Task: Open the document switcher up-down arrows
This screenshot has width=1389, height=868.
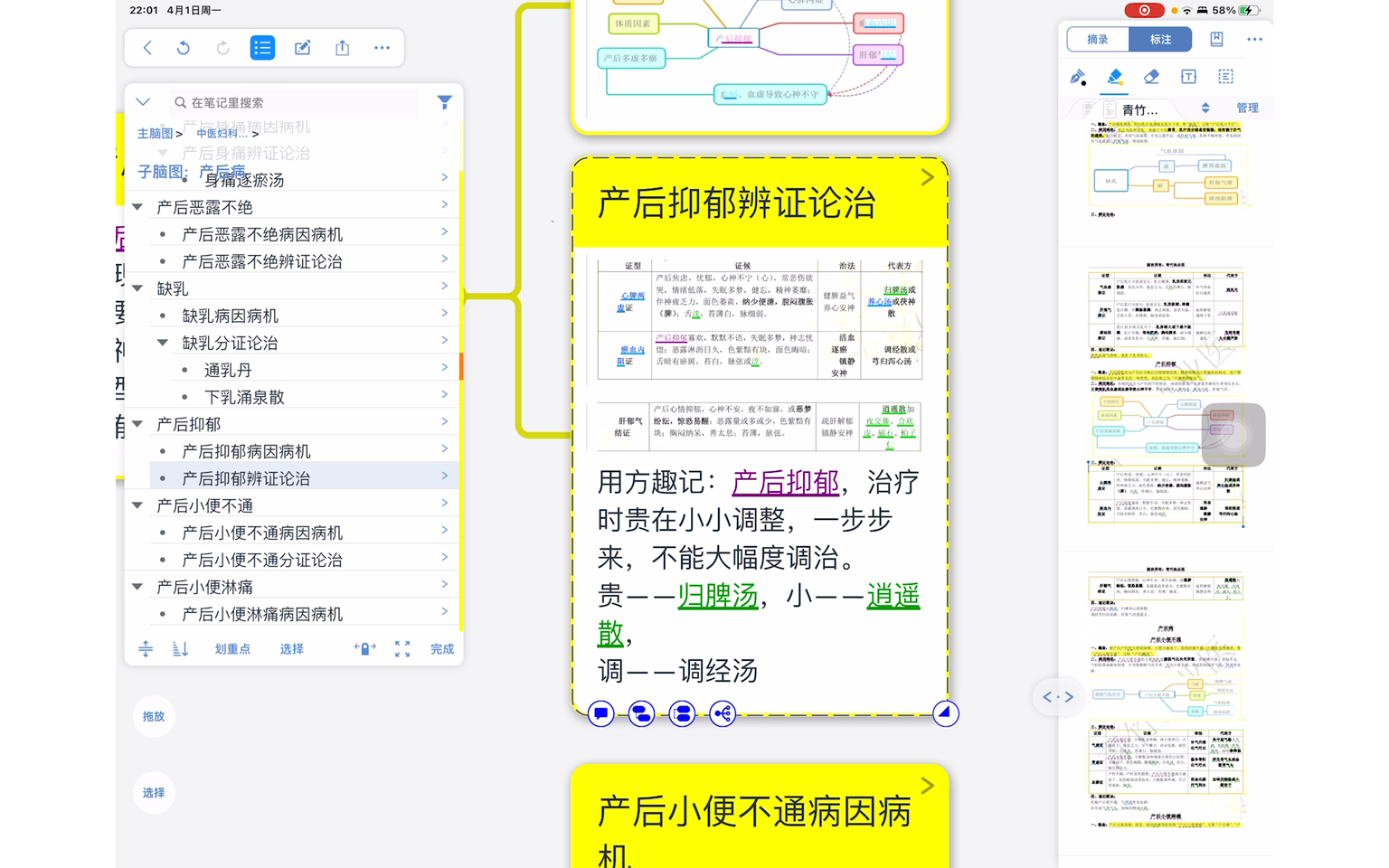Action: click(1205, 108)
